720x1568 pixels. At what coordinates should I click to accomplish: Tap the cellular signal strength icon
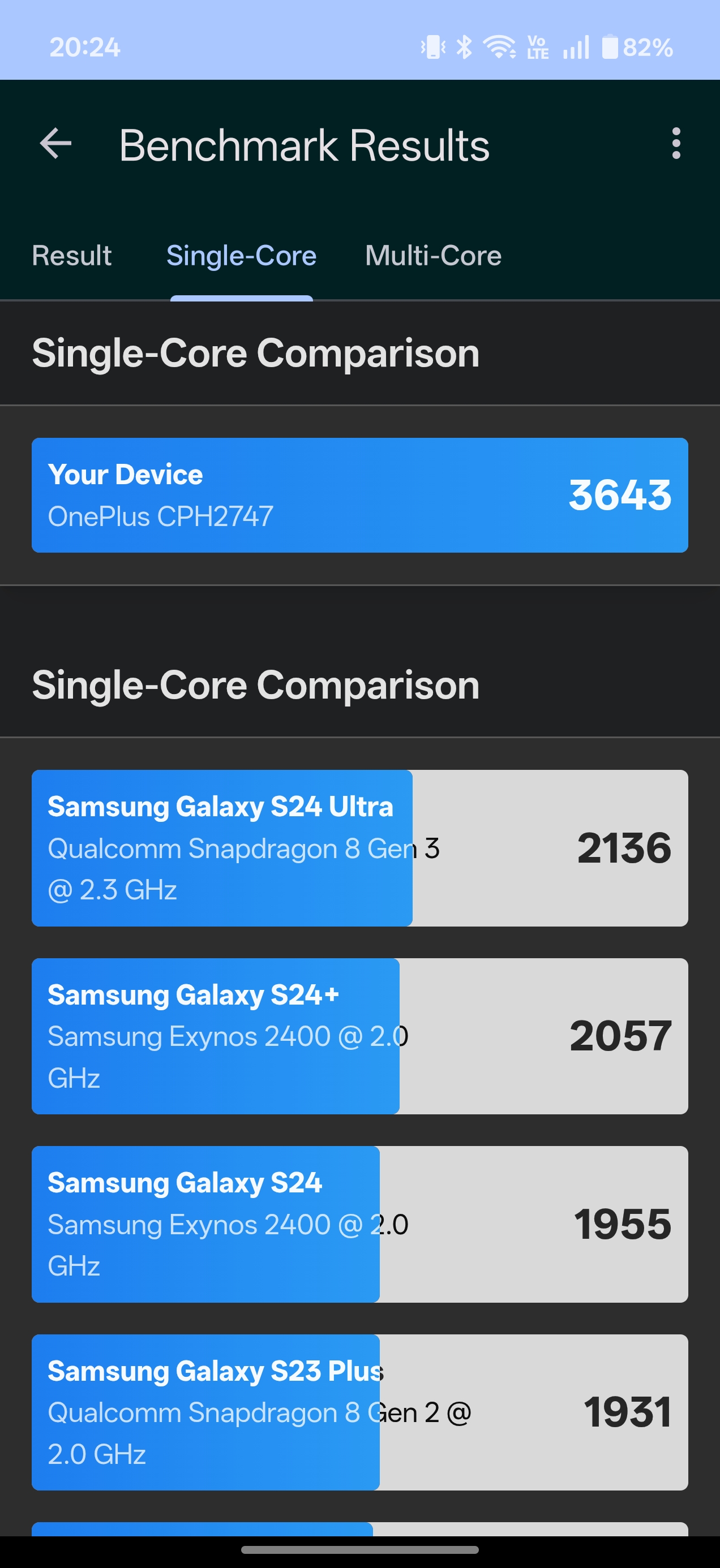tap(576, 47)
